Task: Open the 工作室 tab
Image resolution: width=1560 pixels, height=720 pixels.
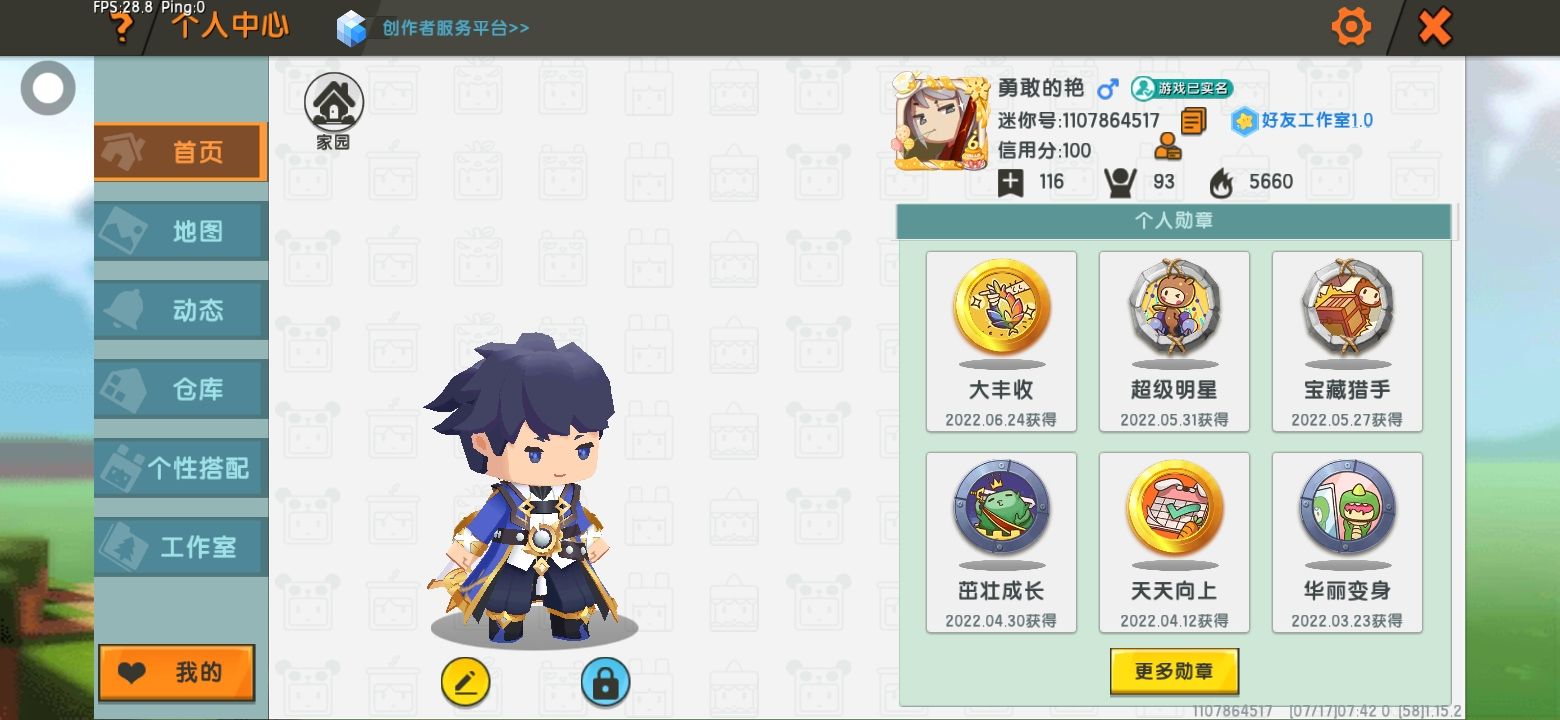Action: pos(181,547)
